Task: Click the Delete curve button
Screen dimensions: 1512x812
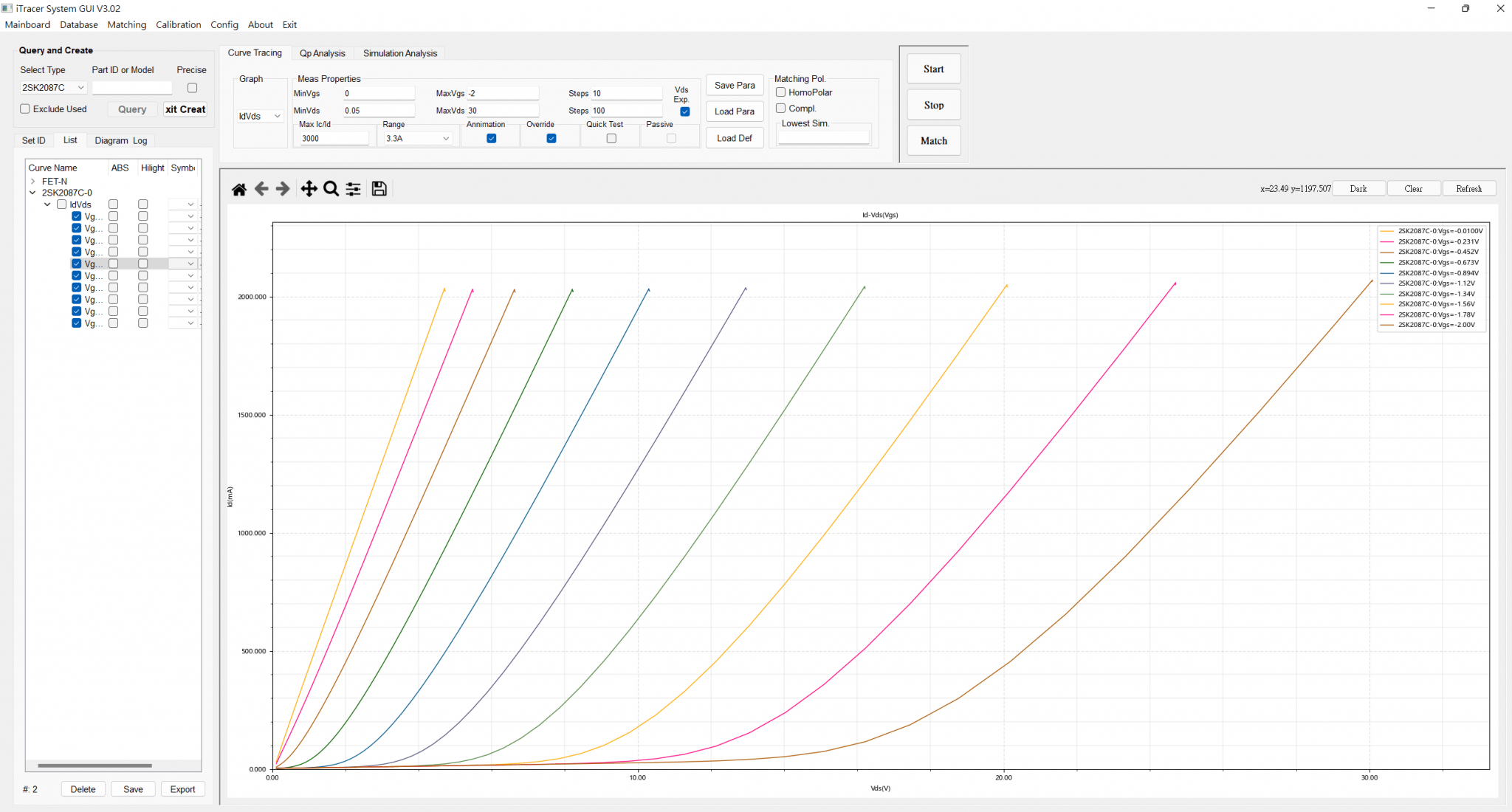Action: [x=83, y=789]
